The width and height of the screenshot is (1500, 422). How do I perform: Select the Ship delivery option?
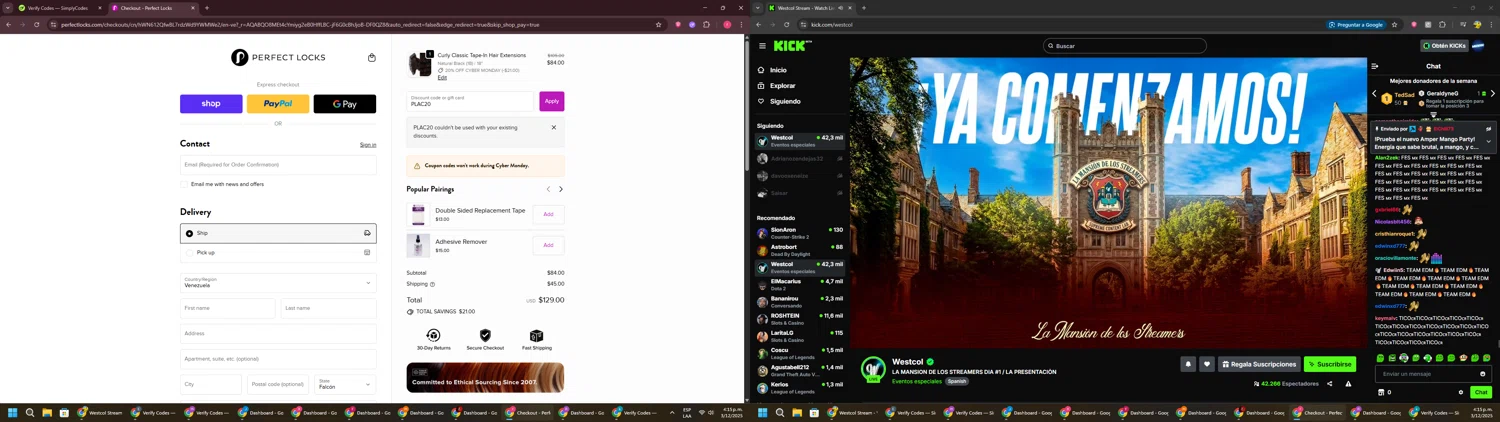(278, 233)
